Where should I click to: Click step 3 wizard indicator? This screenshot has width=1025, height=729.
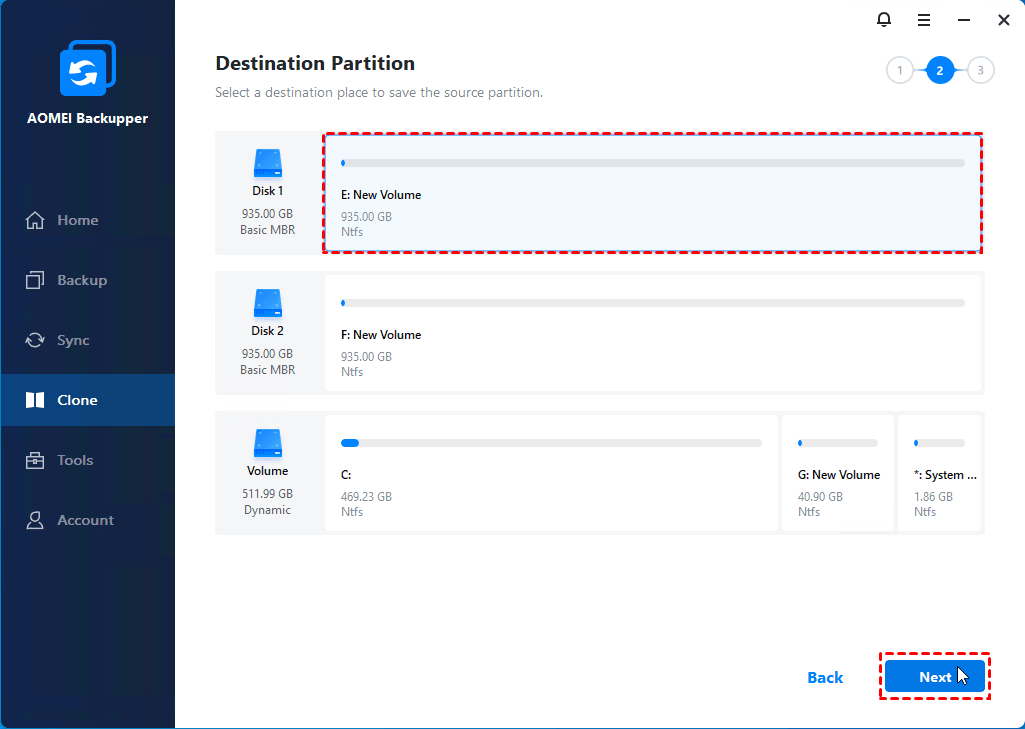pos(981,70)
